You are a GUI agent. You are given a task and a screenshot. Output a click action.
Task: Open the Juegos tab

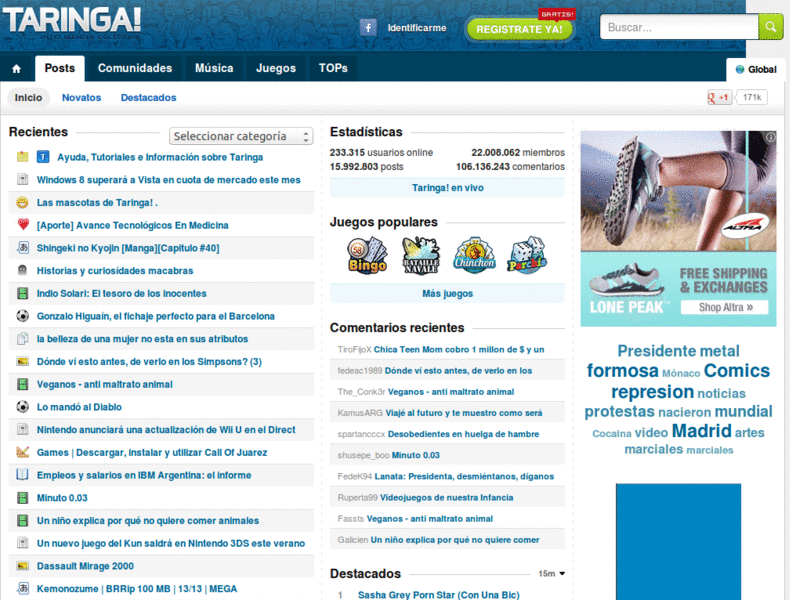pos(276,68)
